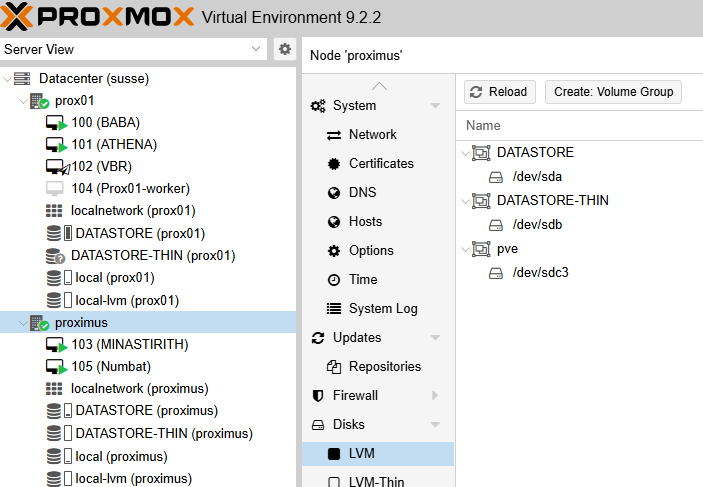Click the Reload button

[499, 92]
